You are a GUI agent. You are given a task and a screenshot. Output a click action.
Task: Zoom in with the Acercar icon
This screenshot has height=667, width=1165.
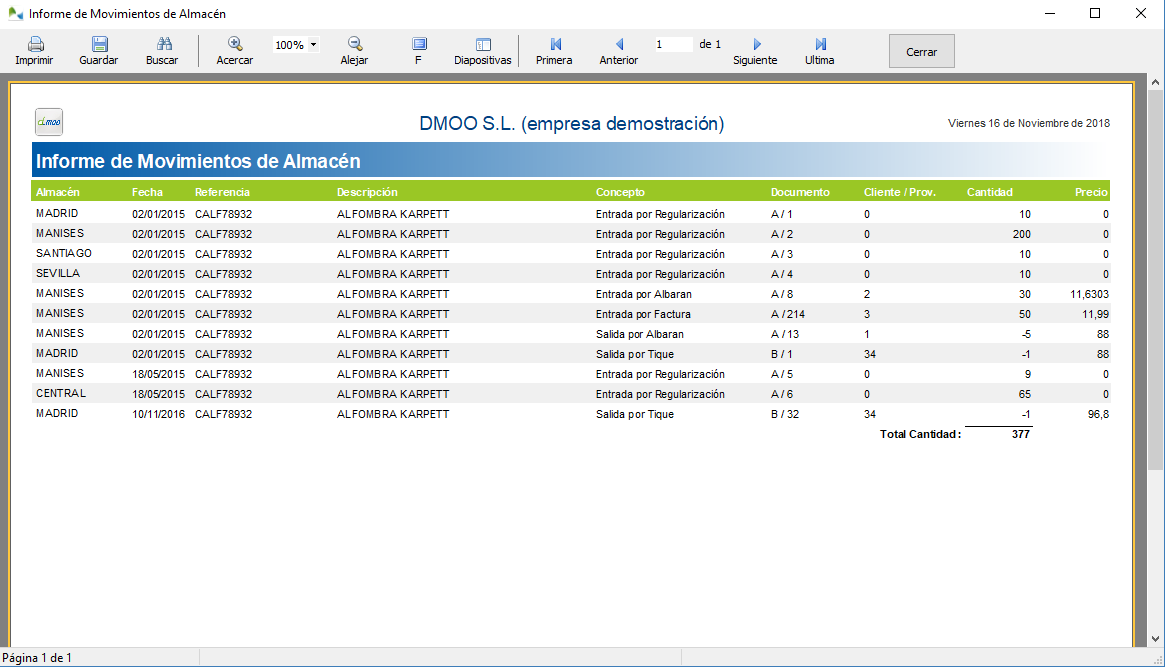tap(234, 50)
